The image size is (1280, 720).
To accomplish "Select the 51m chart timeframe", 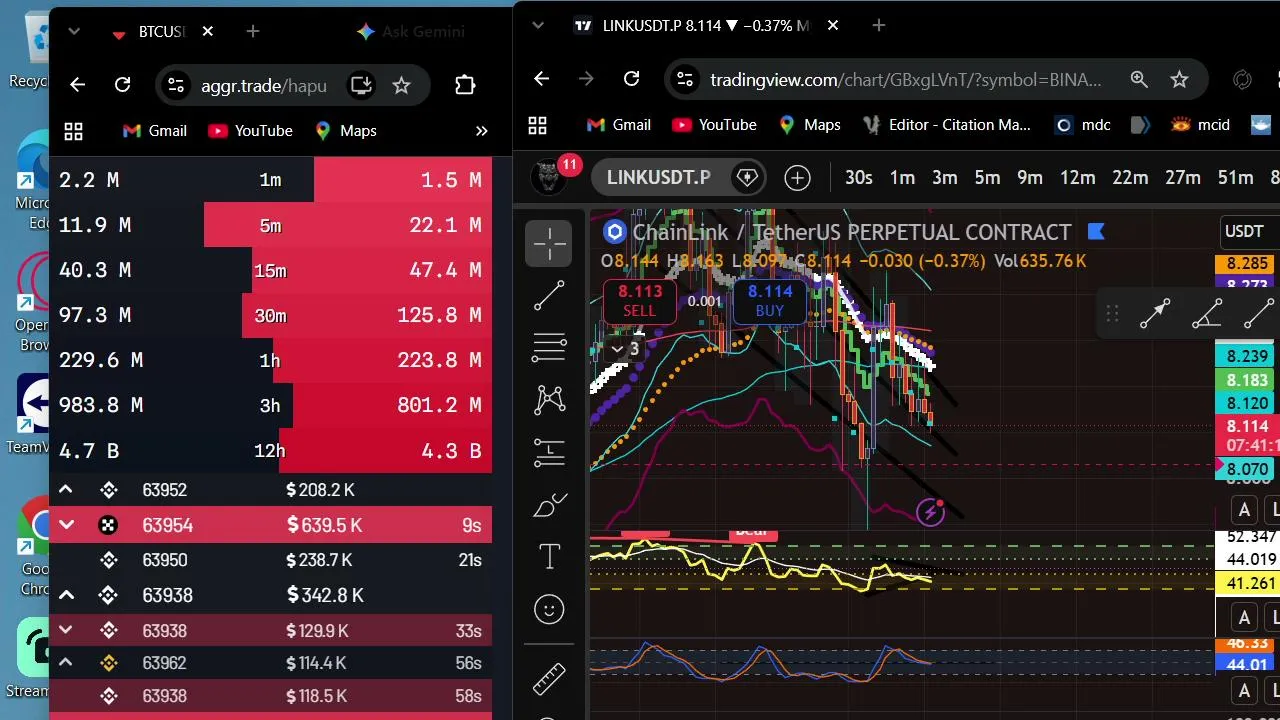I will click(1235, 178).
